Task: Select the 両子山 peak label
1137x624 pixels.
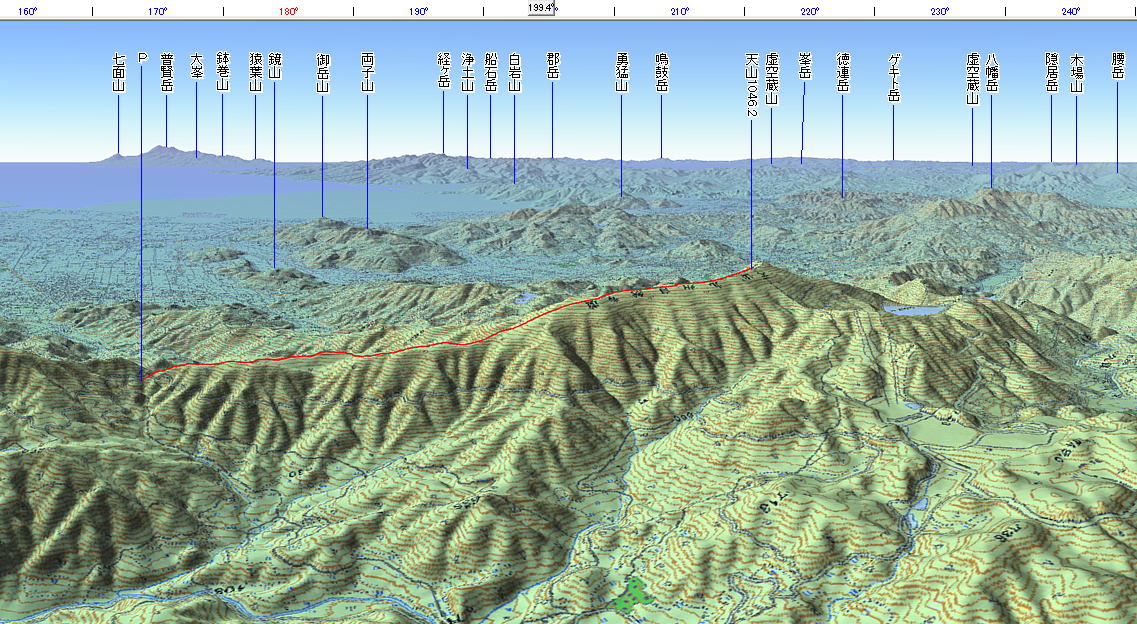Action: point(367,73)
